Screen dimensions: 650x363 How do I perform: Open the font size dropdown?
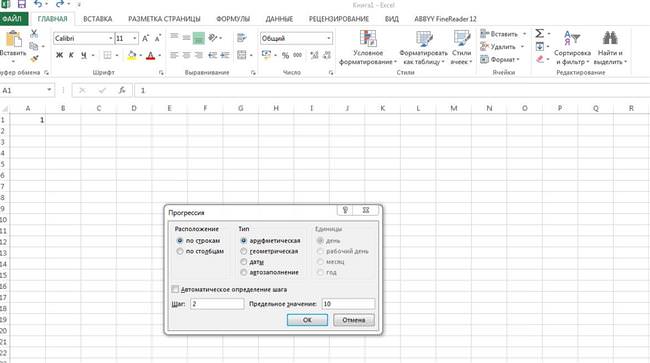pyautogui.click(x=135, y=38)
